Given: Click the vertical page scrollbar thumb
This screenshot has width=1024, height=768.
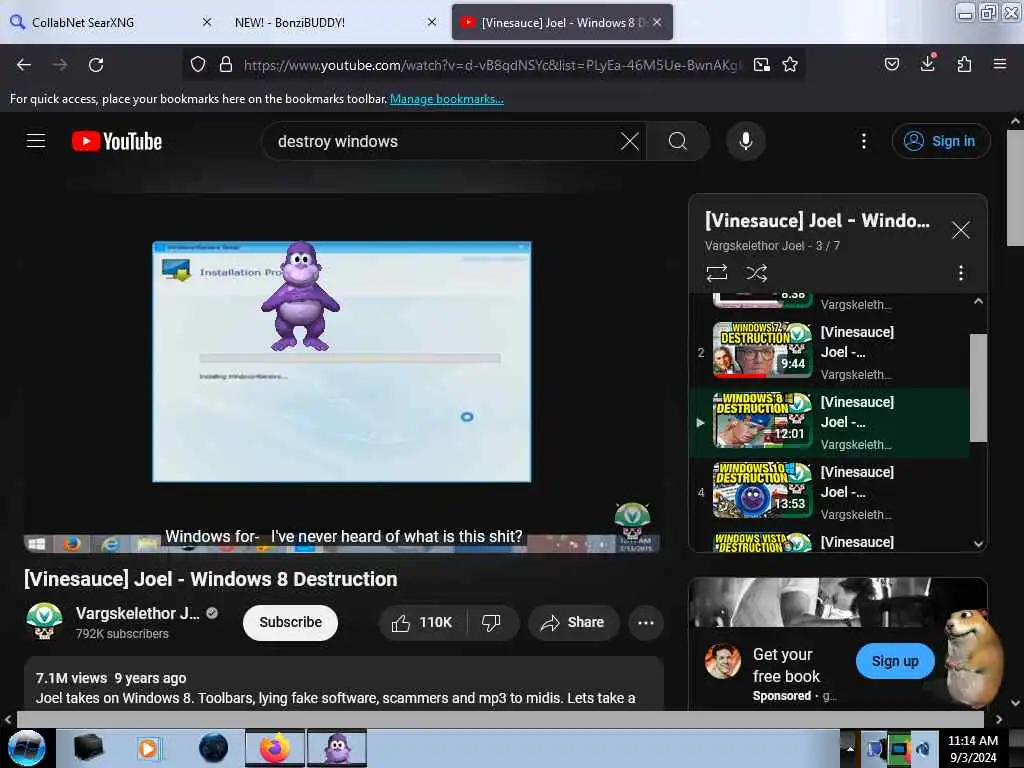Looking at the screenshot, I should tap(1016, 188).
